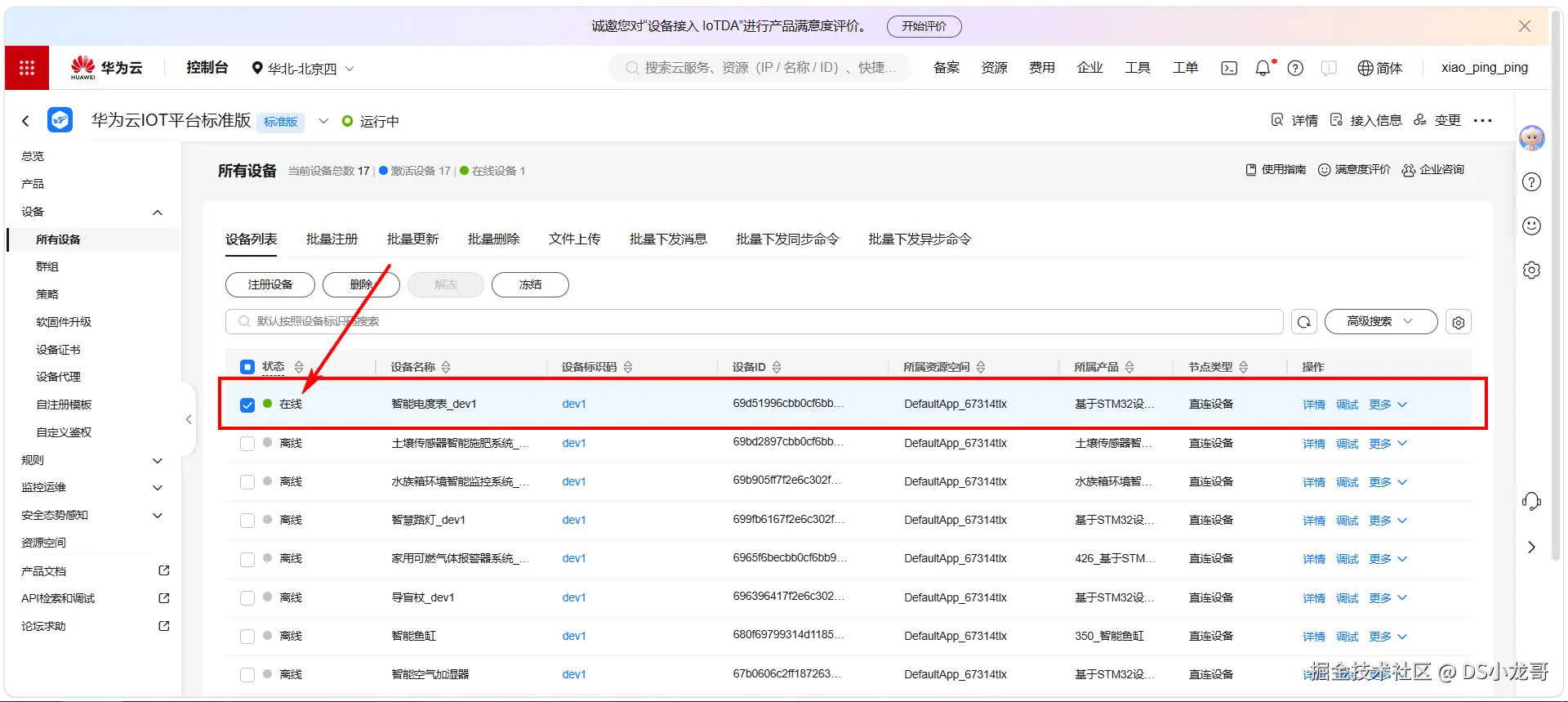Click the device identifier search field
This screenshot has width=1568, height=702.
[x=754, y=322]
